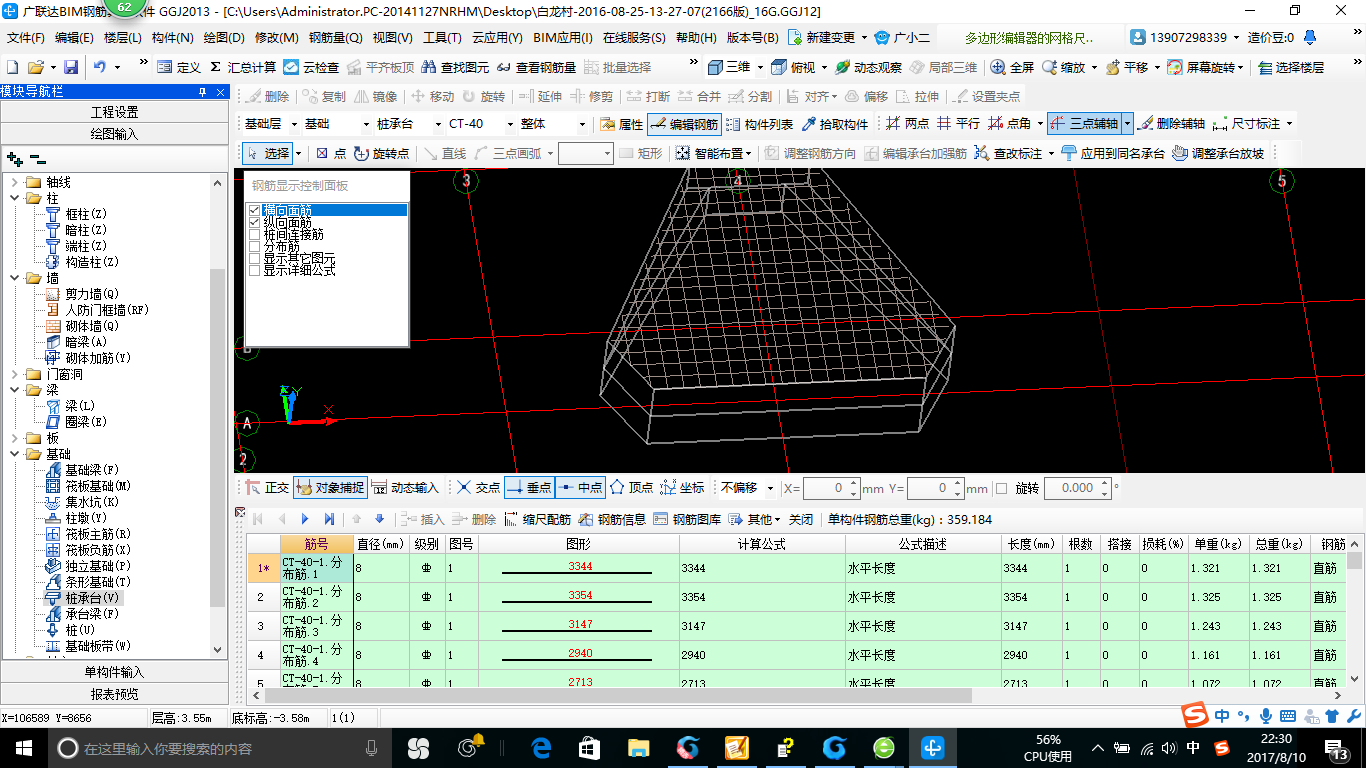Open the 文件(F) menu

26,38
